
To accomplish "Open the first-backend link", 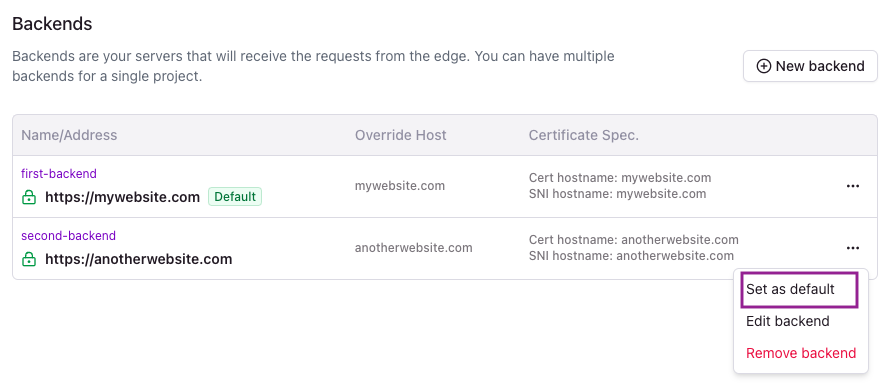I will pyautogui.click(x=59, y=174).
